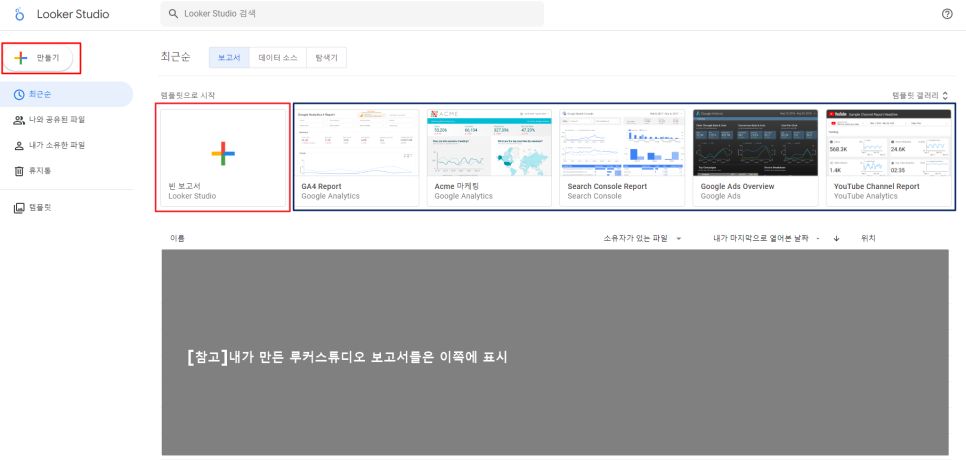The width and height of the screenshot is (966, 460).
Task: Click the gallery icon beside 템플릿
Action: click(x=19, y=208)
